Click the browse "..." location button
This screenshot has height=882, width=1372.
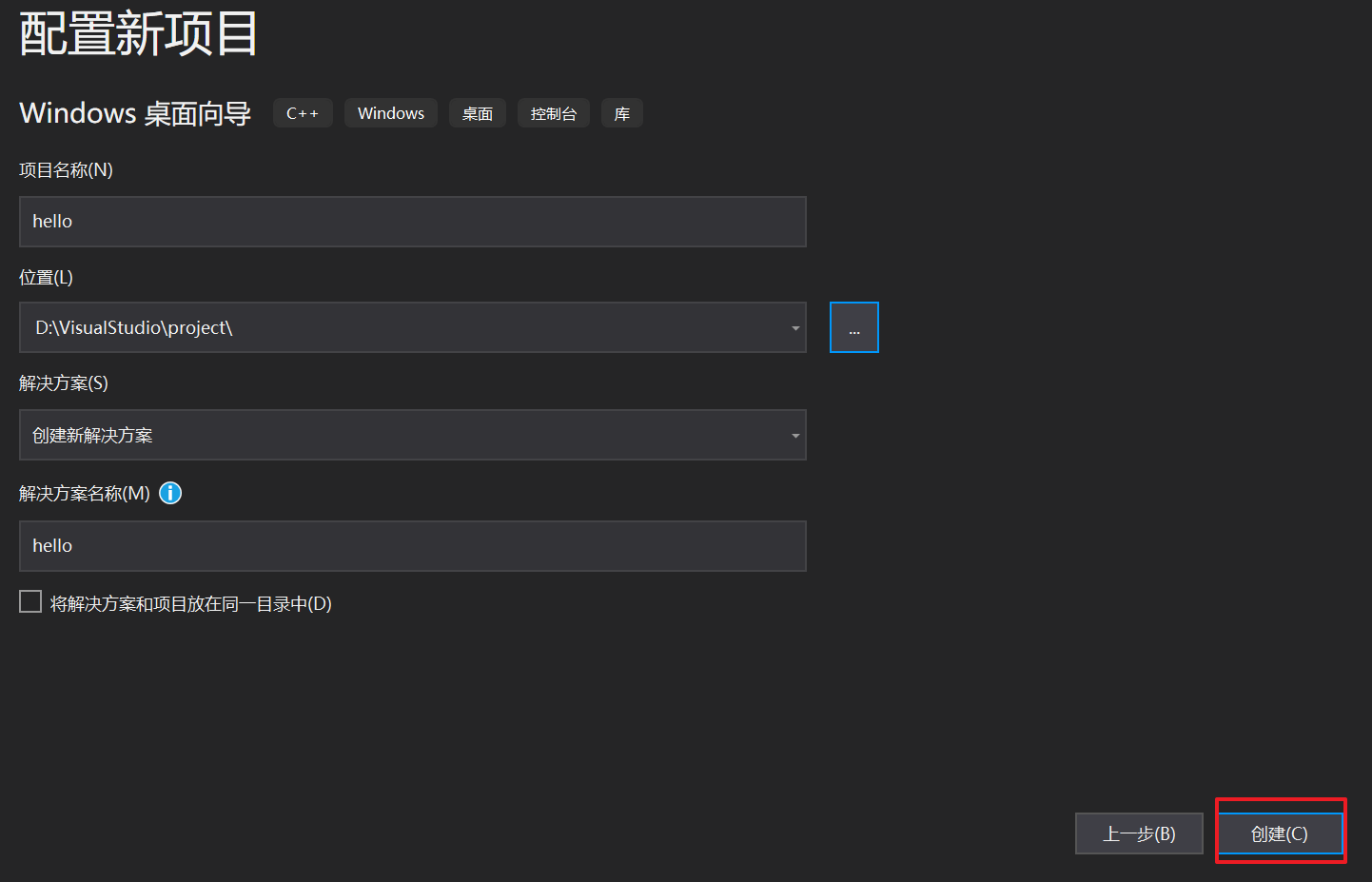pyautogui.click(x=854, y=327)
